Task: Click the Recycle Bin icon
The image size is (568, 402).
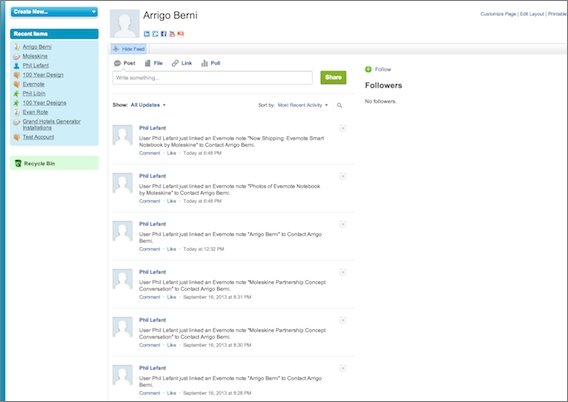Action: 18,164
